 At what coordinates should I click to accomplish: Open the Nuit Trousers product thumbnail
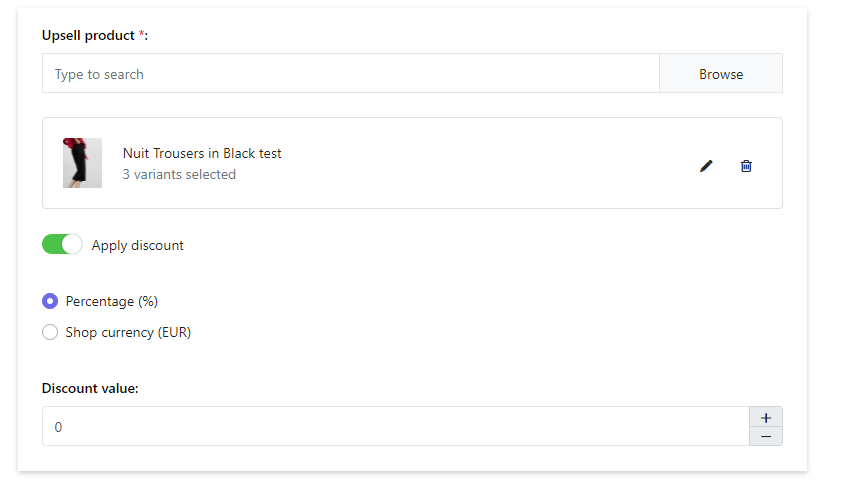coord(82,163)
